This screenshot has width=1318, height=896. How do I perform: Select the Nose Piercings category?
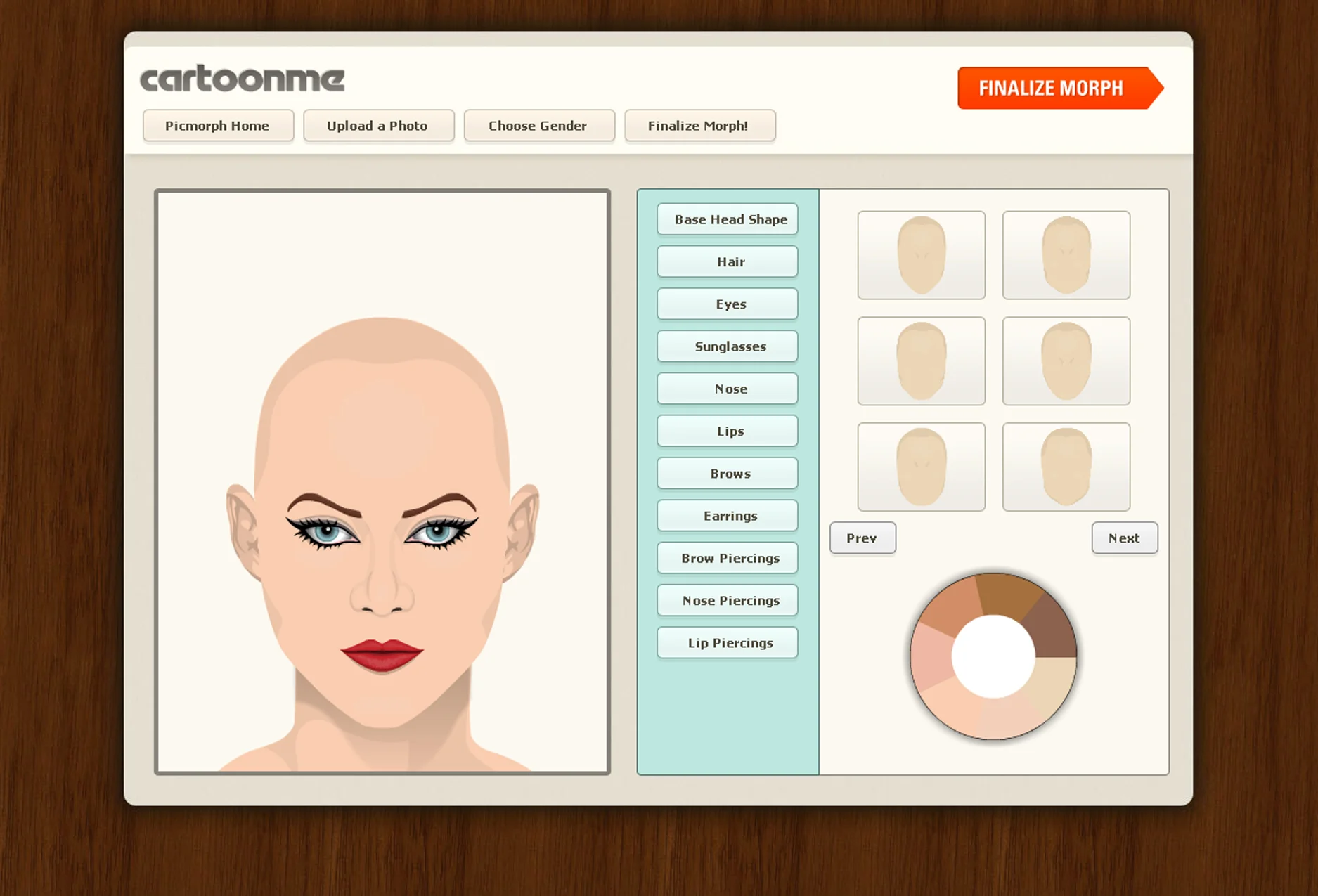point(728,600)
